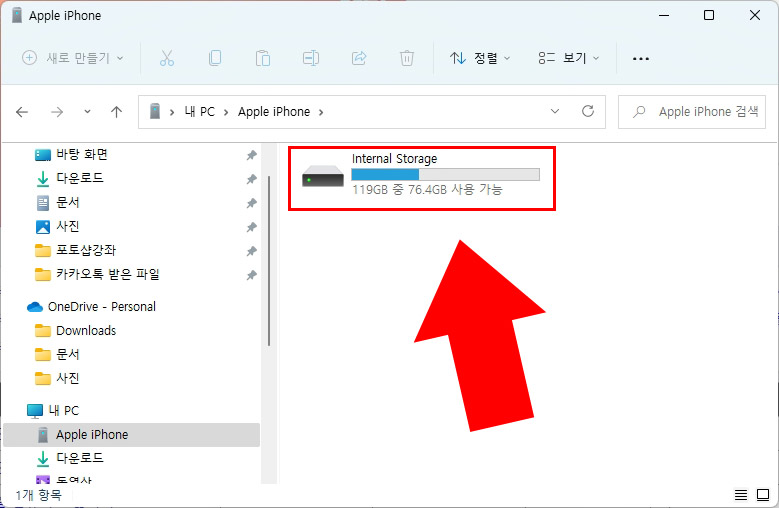Open 문서 folder under OneDrive
The width and height of the screenshot is (779, 508).
(58, 355)
